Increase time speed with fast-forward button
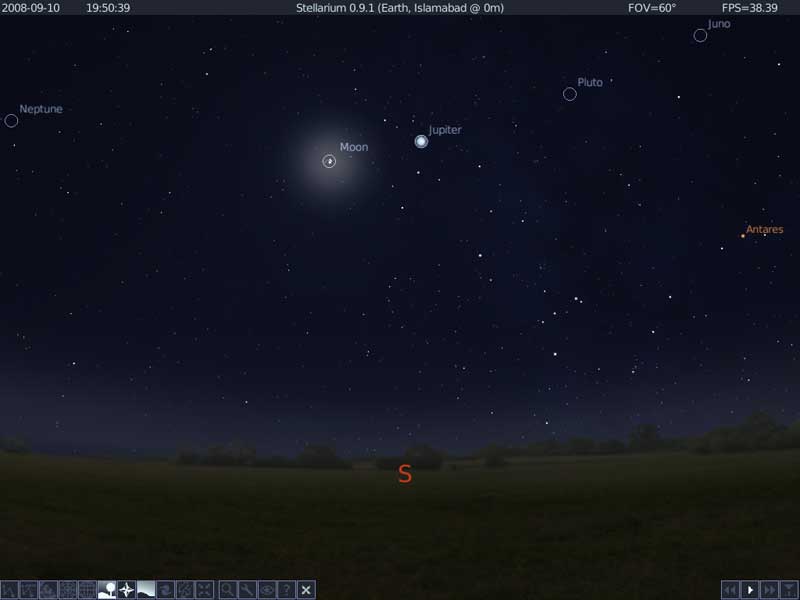Image resolution: width=800 pixels, height=600 pixels. [770, 590]
